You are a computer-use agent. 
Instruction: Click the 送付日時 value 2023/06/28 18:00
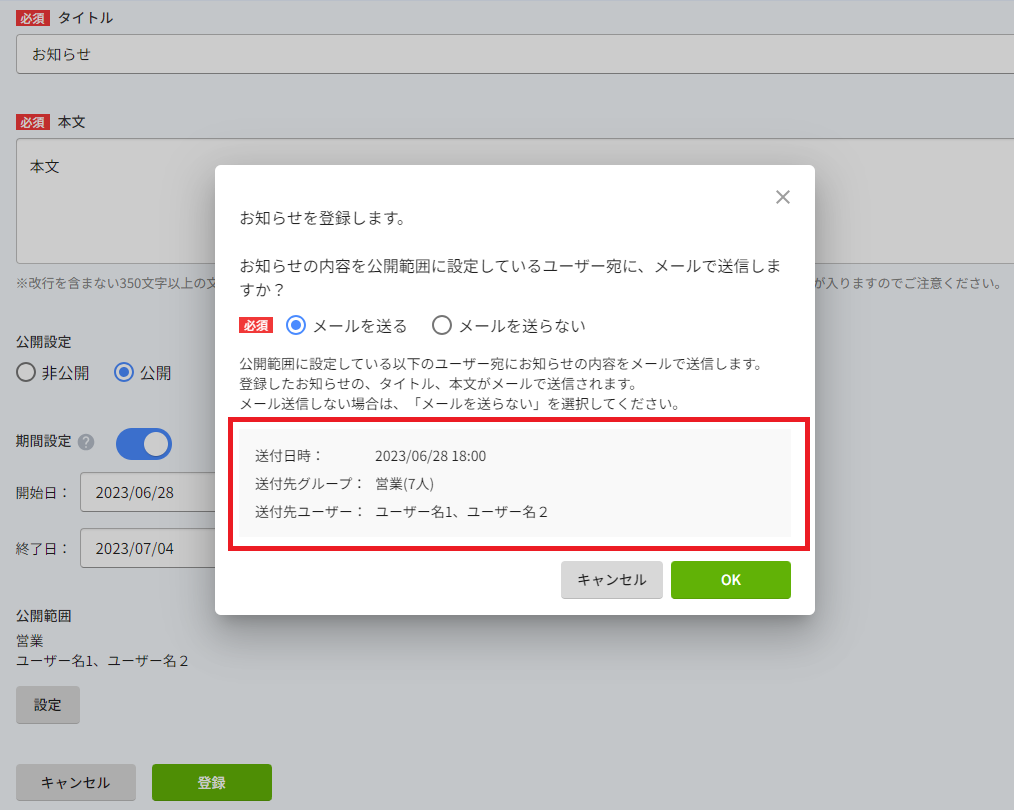point(431,456)
